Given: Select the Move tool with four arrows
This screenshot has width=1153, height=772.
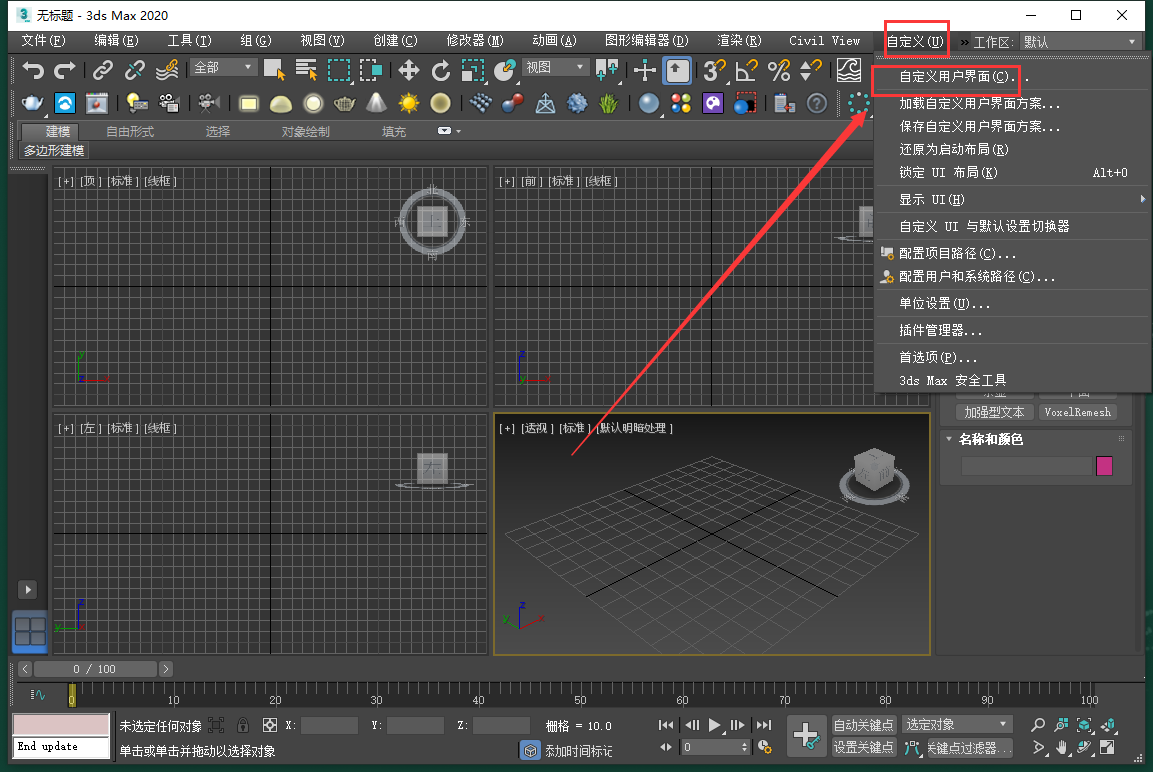Looking at the screenshot, I should click(408, 71).
